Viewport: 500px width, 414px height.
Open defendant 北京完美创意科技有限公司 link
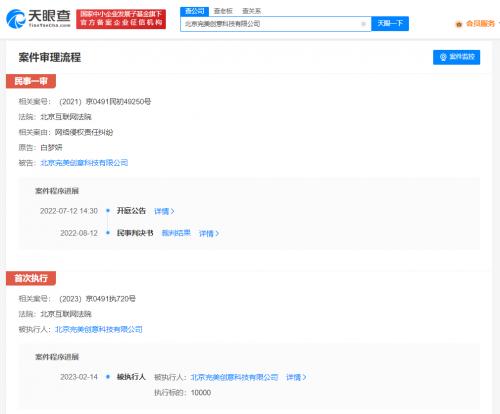coord(84,163)
